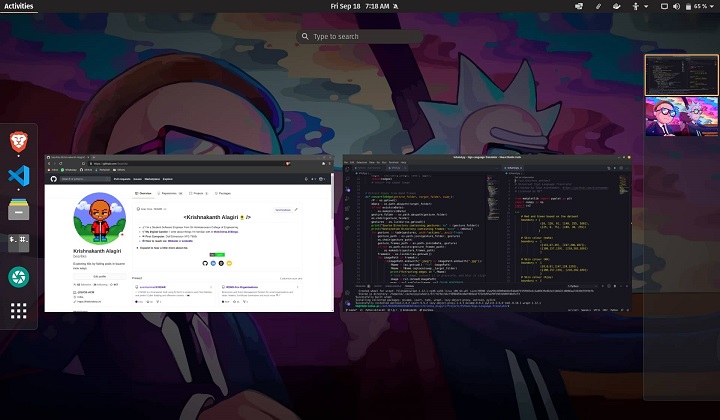Image resolution: width=720 pixels, height=420 pixels.
Task: Open the Files manager dock icon
Action: coord(19,209)
